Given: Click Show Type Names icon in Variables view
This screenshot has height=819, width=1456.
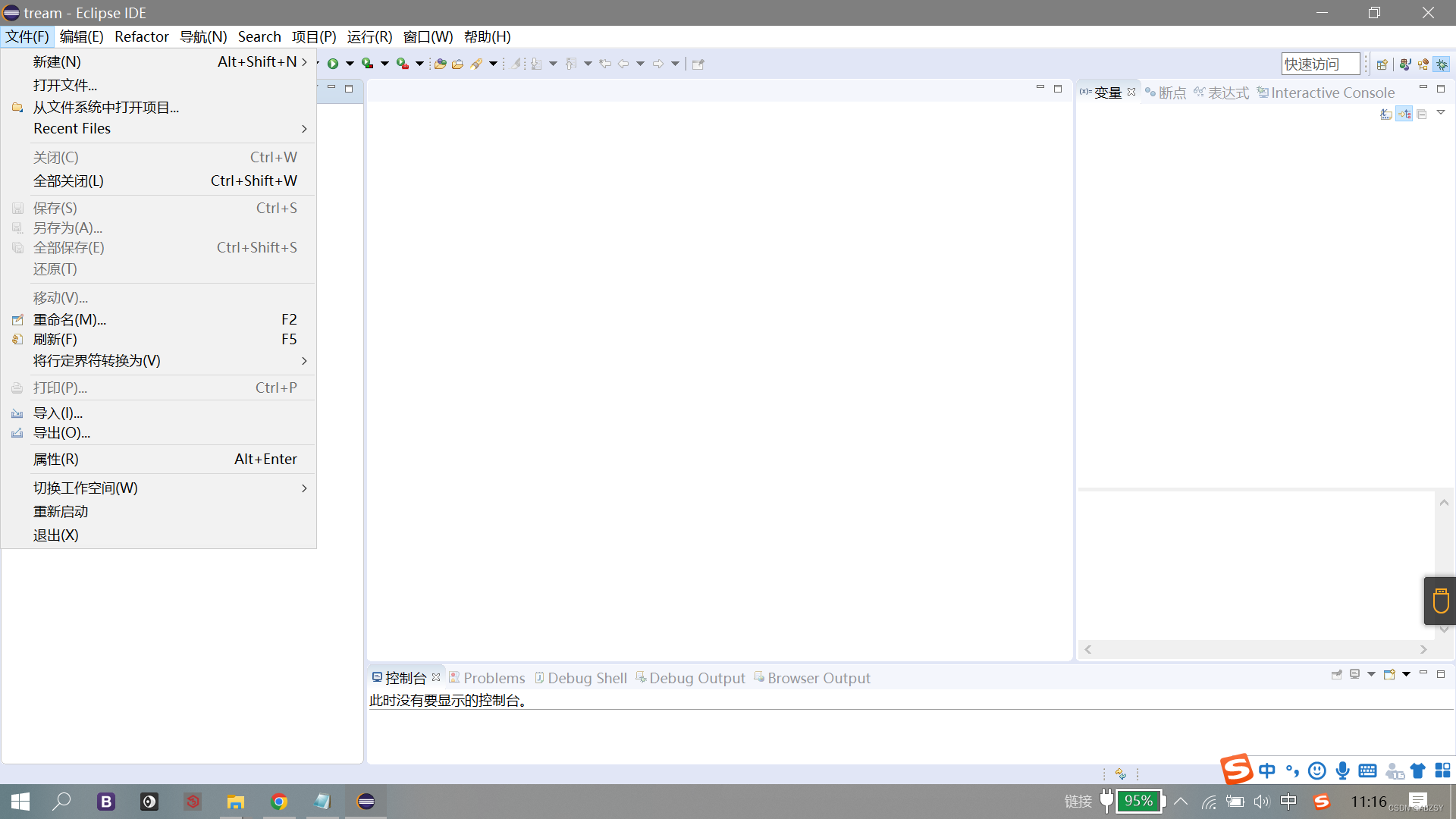Looking at the screenshot, I should click(x=1386, y=114).
